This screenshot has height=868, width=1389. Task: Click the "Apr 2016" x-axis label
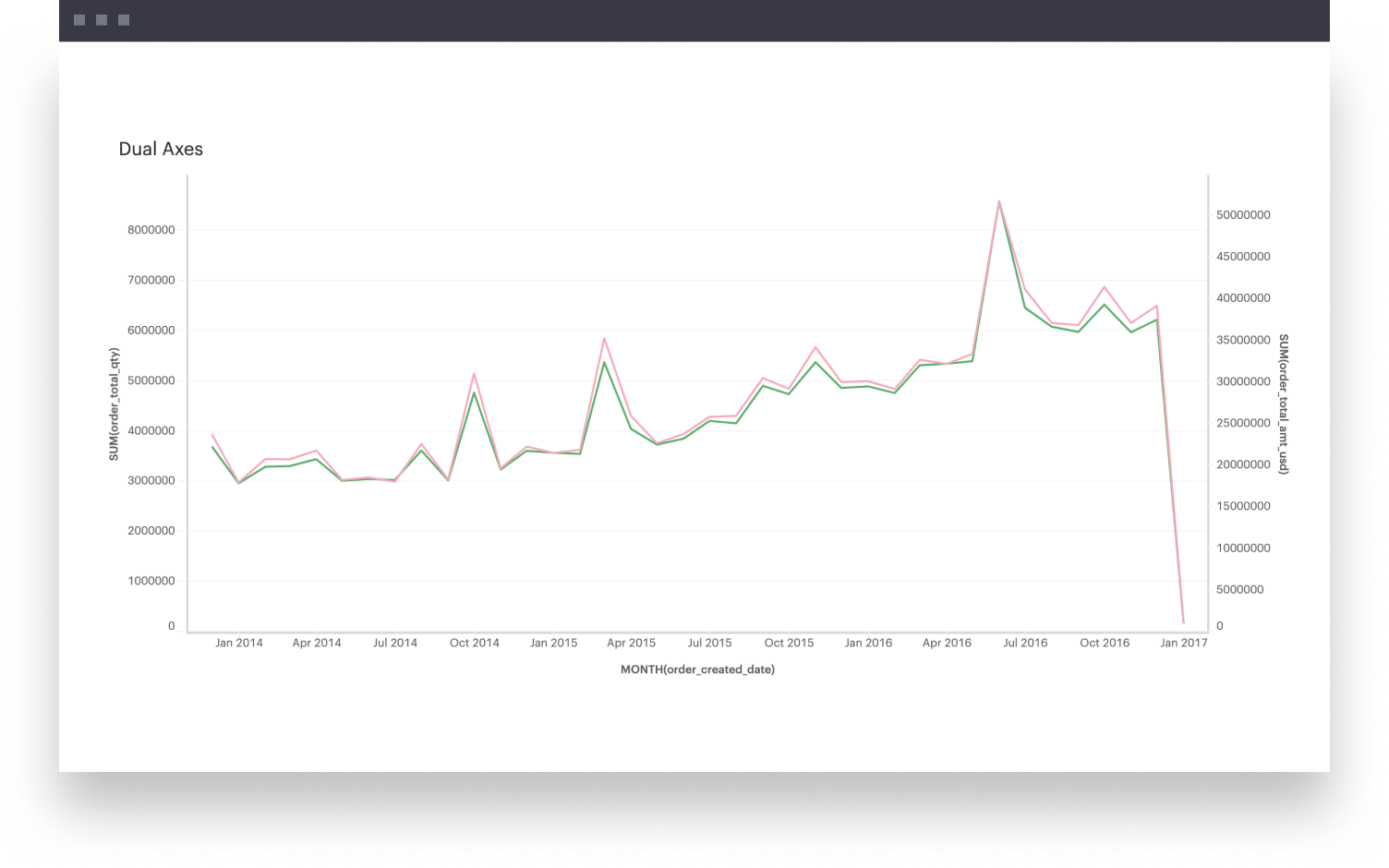pos(947,643)
